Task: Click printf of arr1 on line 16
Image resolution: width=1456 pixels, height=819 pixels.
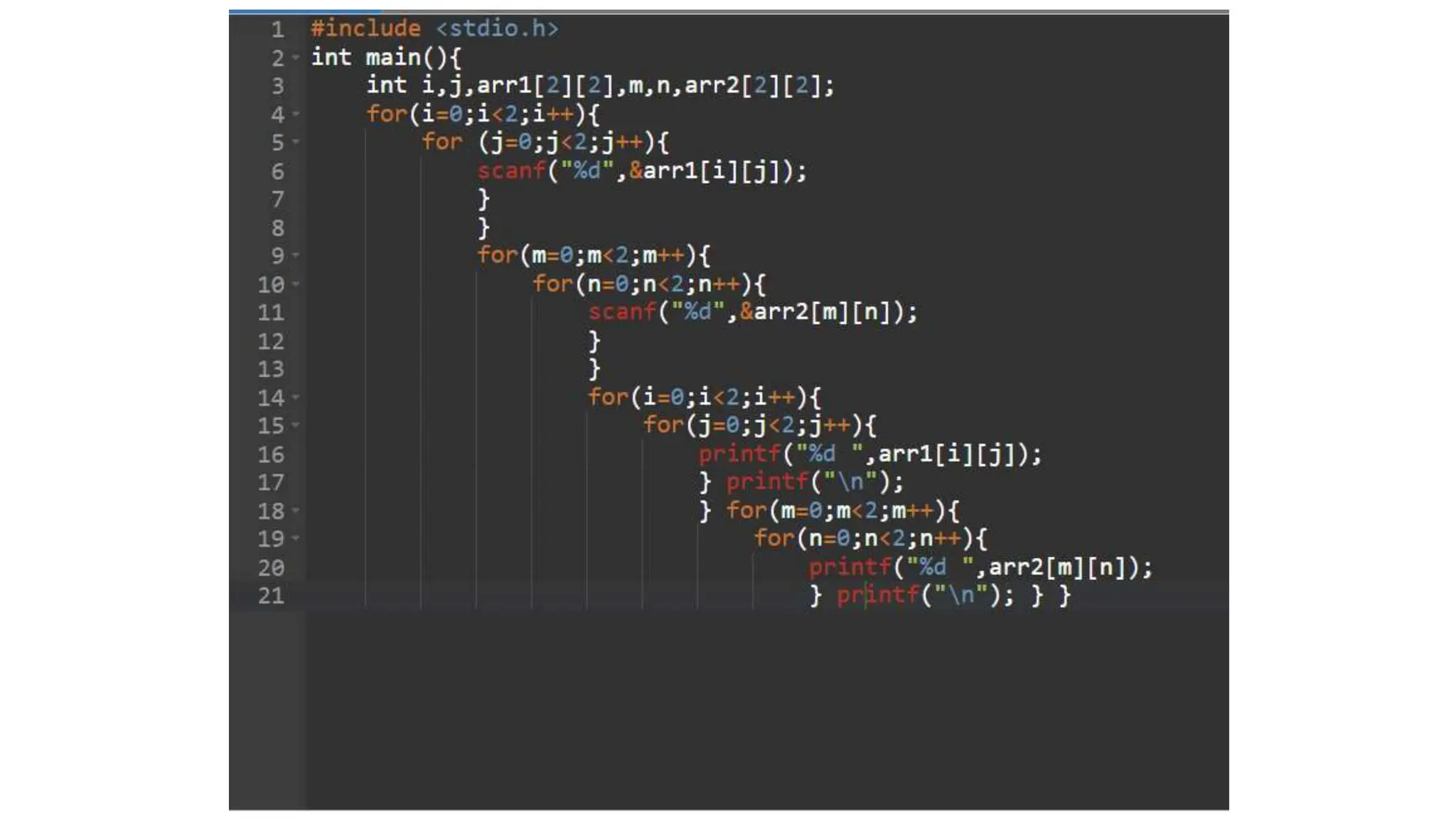Action: tap(739, 454)
